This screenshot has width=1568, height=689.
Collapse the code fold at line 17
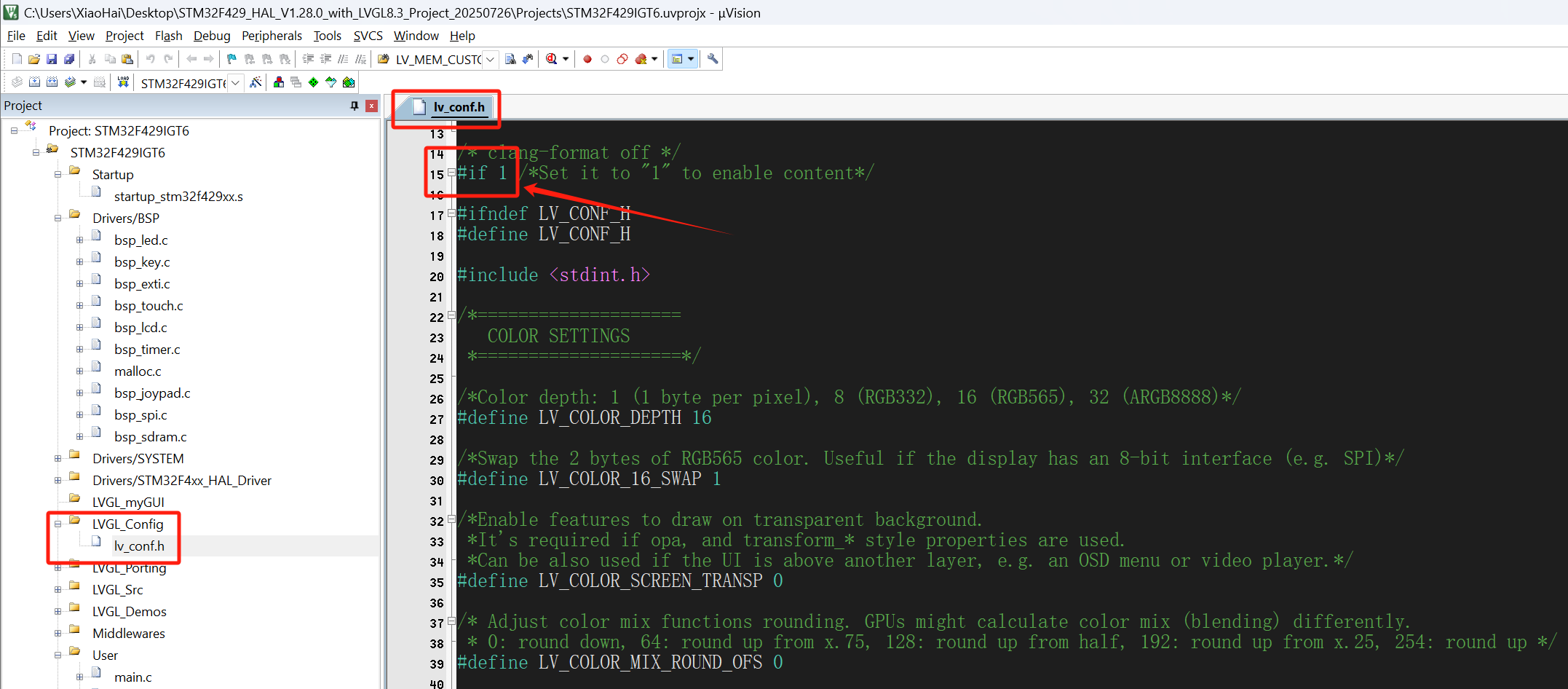tap(451, 213)
